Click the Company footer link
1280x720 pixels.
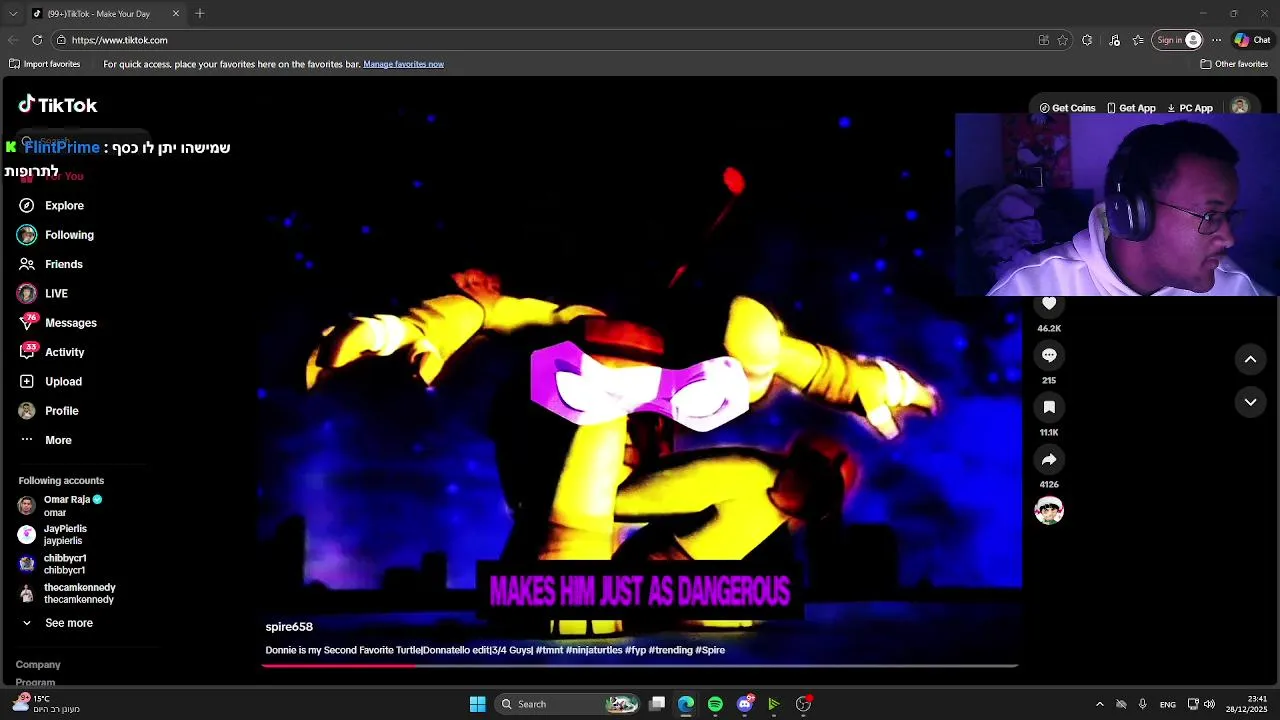point(38,665)
